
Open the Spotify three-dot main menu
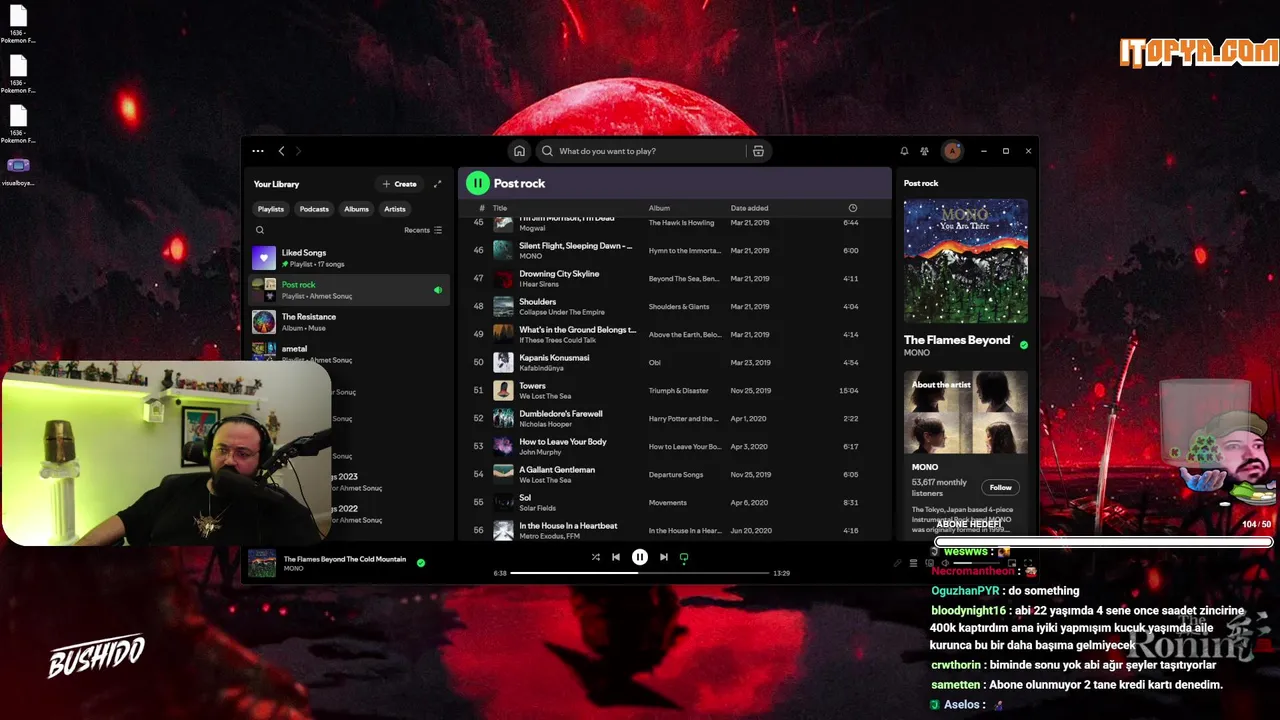(x=258, y=151)
